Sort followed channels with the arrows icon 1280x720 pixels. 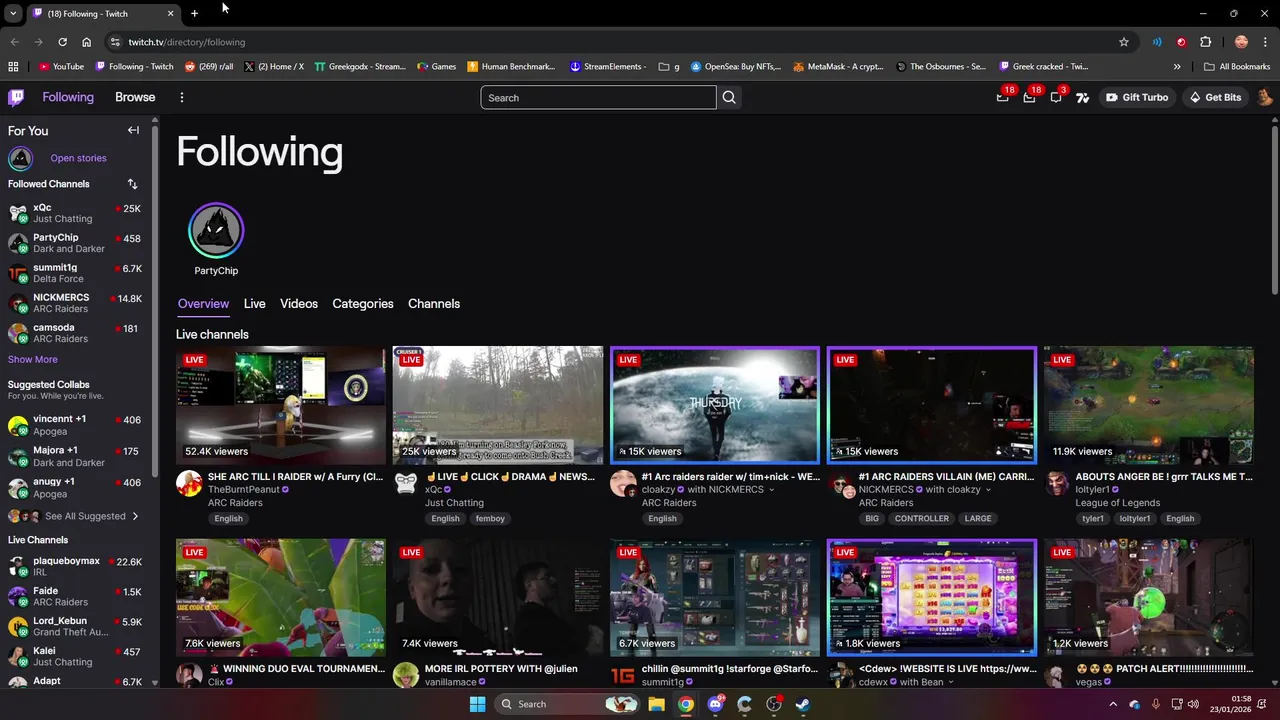pos(132,184)
